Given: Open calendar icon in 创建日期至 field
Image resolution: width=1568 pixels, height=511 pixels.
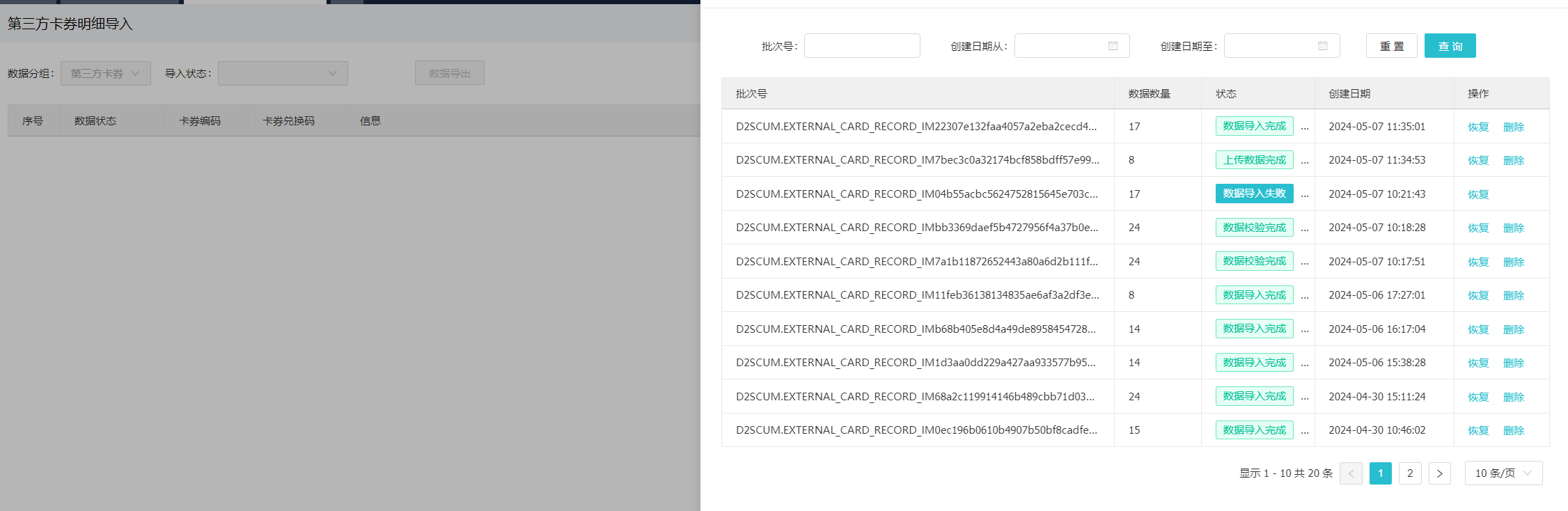Looking at the screenshot, I should coord(1322,46).
